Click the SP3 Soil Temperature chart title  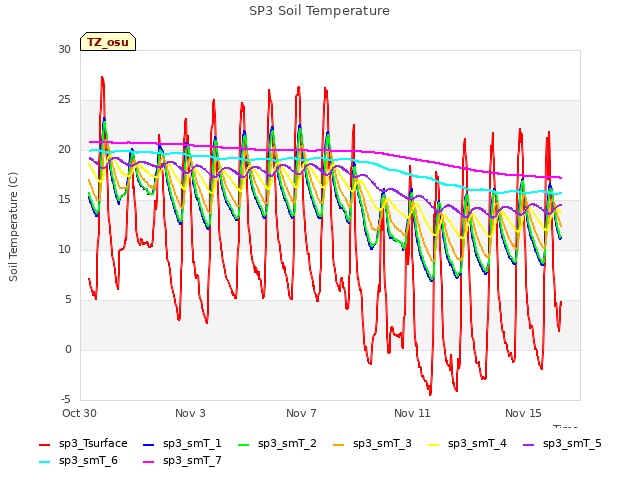(319, 11)
